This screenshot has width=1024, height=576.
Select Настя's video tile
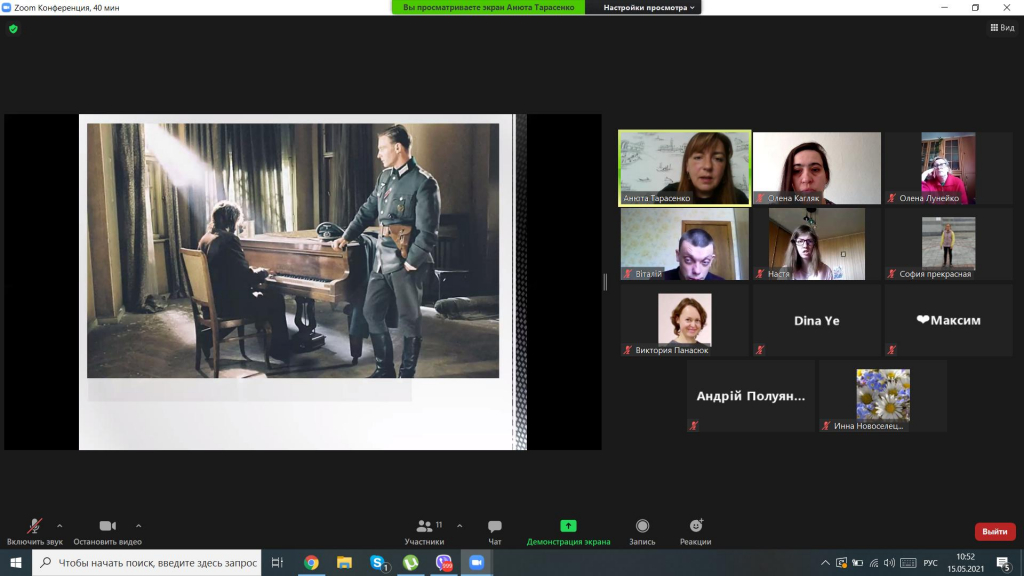(x=816, y=244)
